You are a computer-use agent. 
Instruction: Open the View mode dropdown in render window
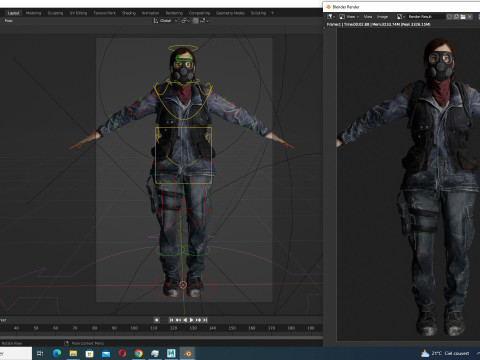tap(349, 16)
